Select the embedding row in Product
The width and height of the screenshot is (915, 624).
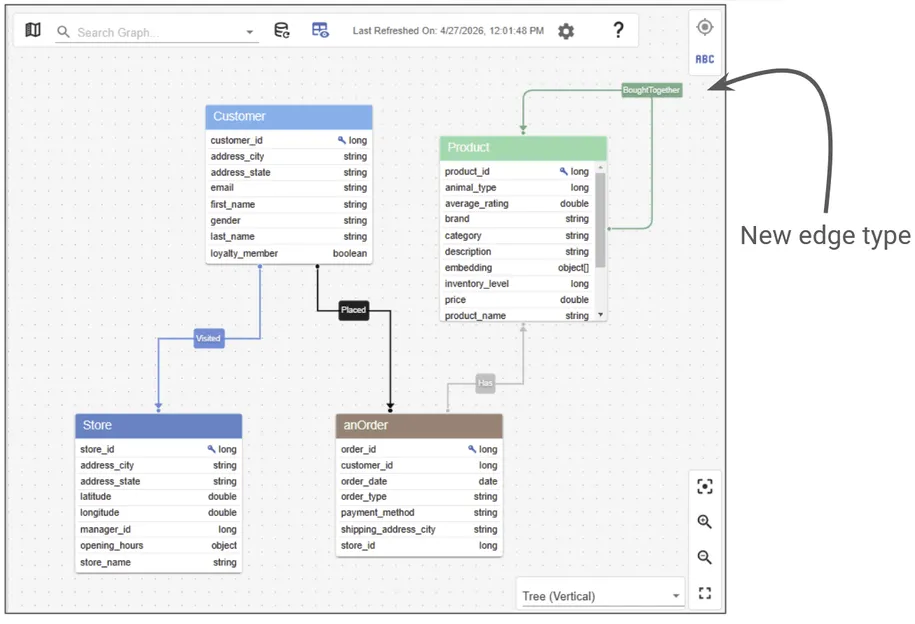pos(517,268)
